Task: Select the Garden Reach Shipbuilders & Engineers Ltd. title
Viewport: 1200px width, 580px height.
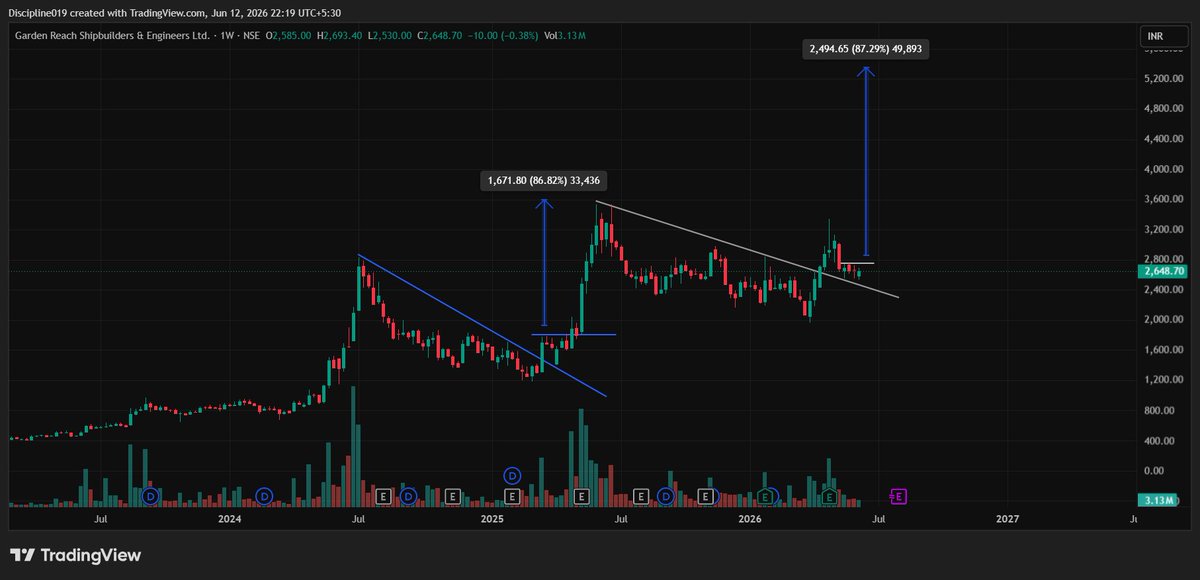Action: [x=112, y=36]
